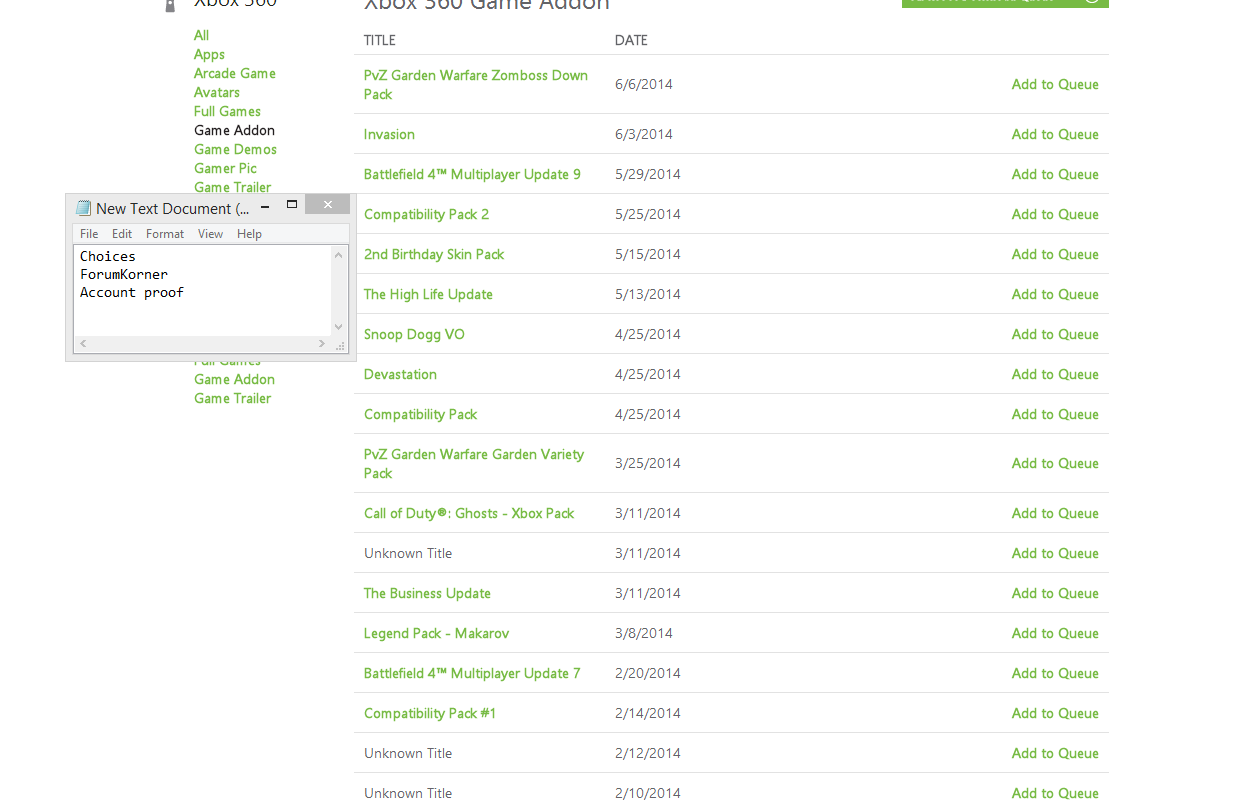Open the Arcade Game category
This screenshot has width=1259, height=802.
(235, 73)
